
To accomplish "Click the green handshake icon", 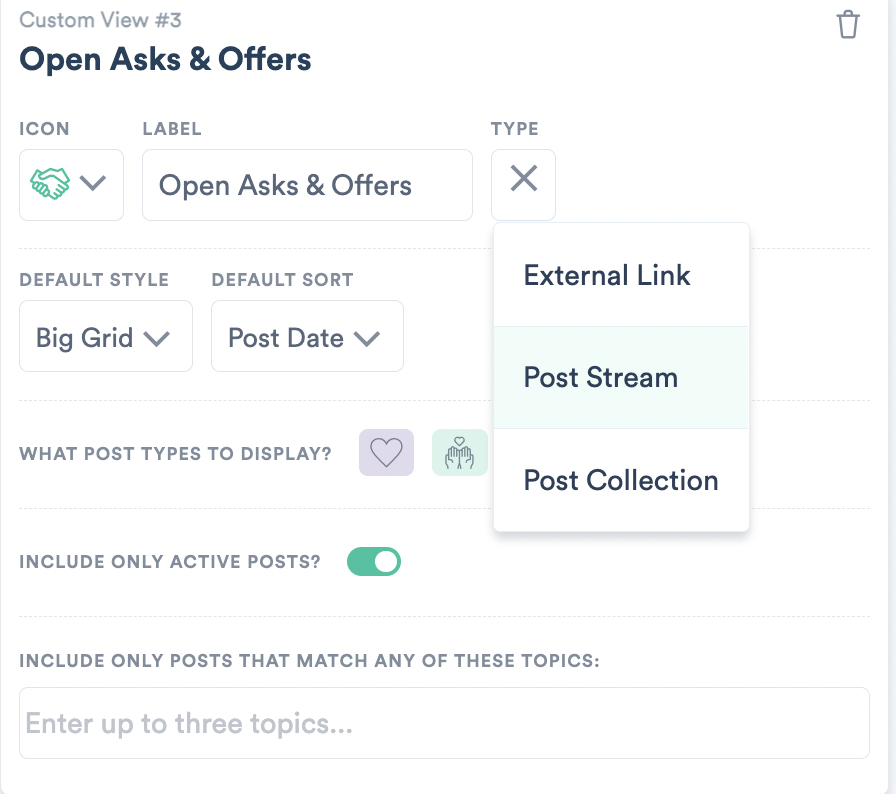I will tap(50, 183).
